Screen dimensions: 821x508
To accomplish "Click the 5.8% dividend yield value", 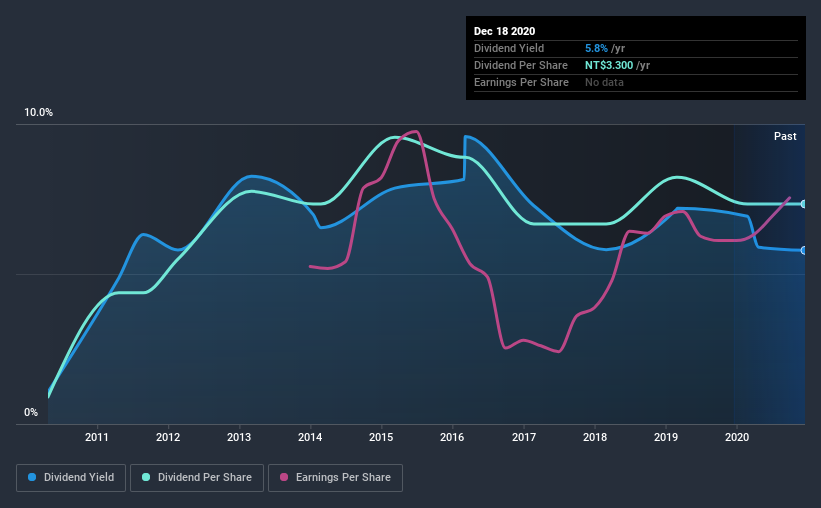I will pos(596,48).
